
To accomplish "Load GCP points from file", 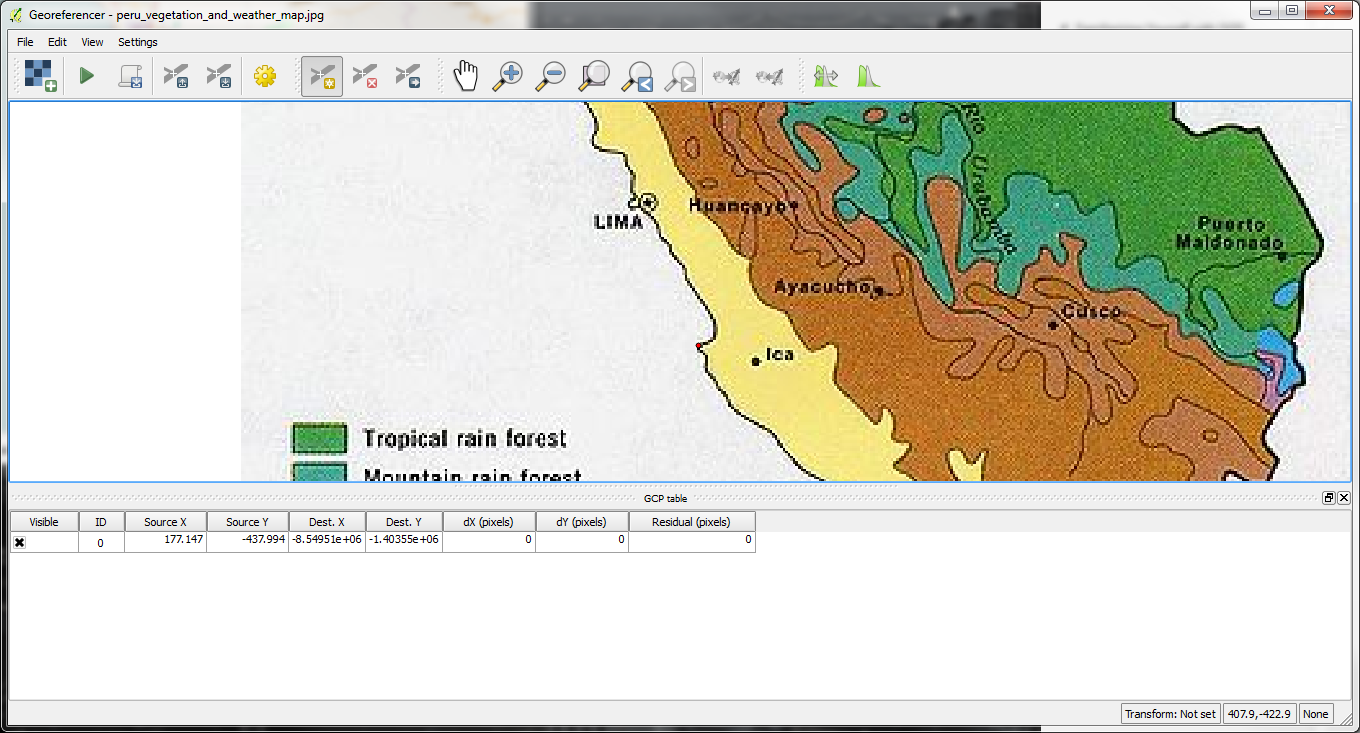I will click(176, 76).
